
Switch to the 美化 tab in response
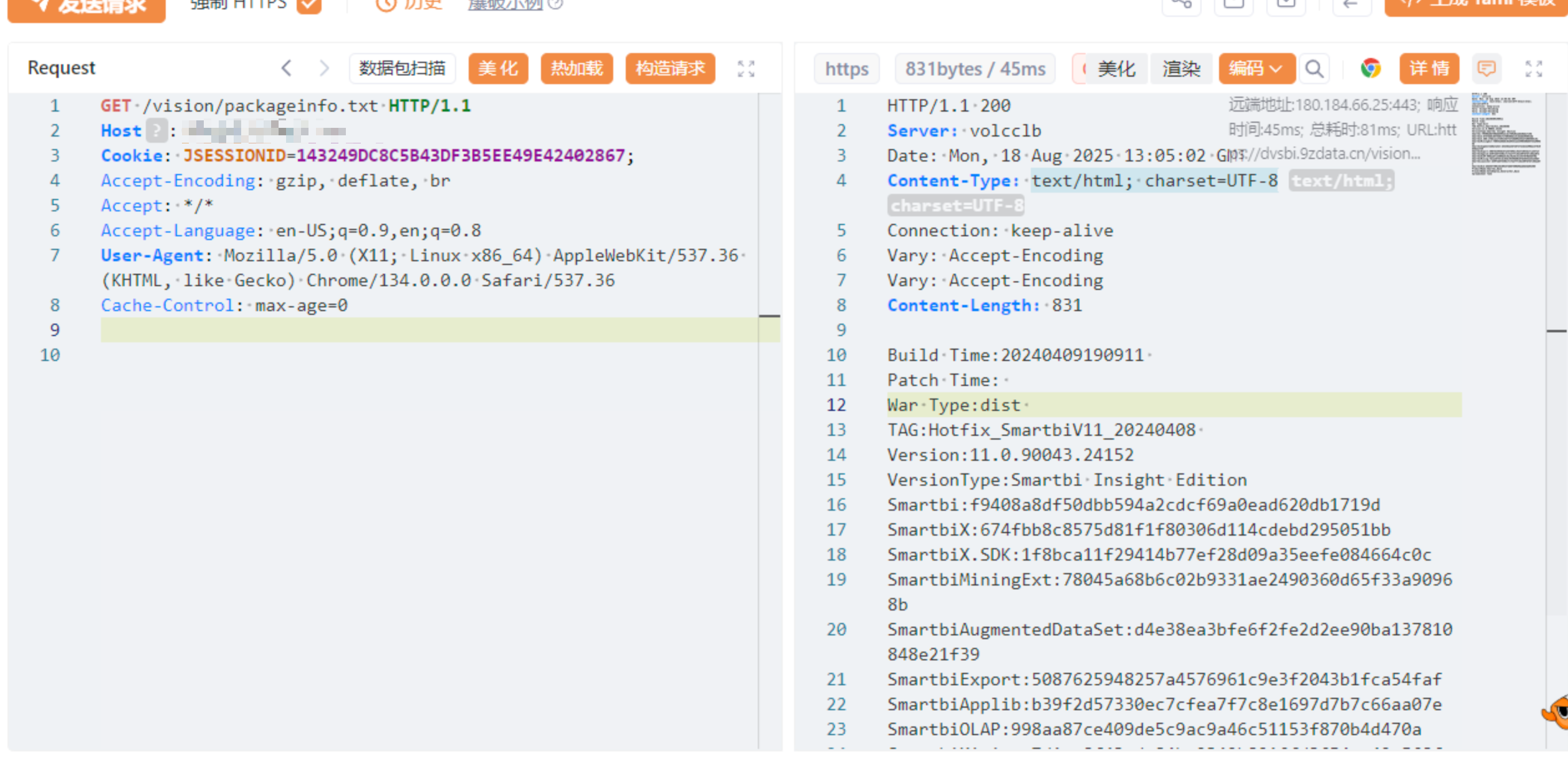pos(1116,69)
